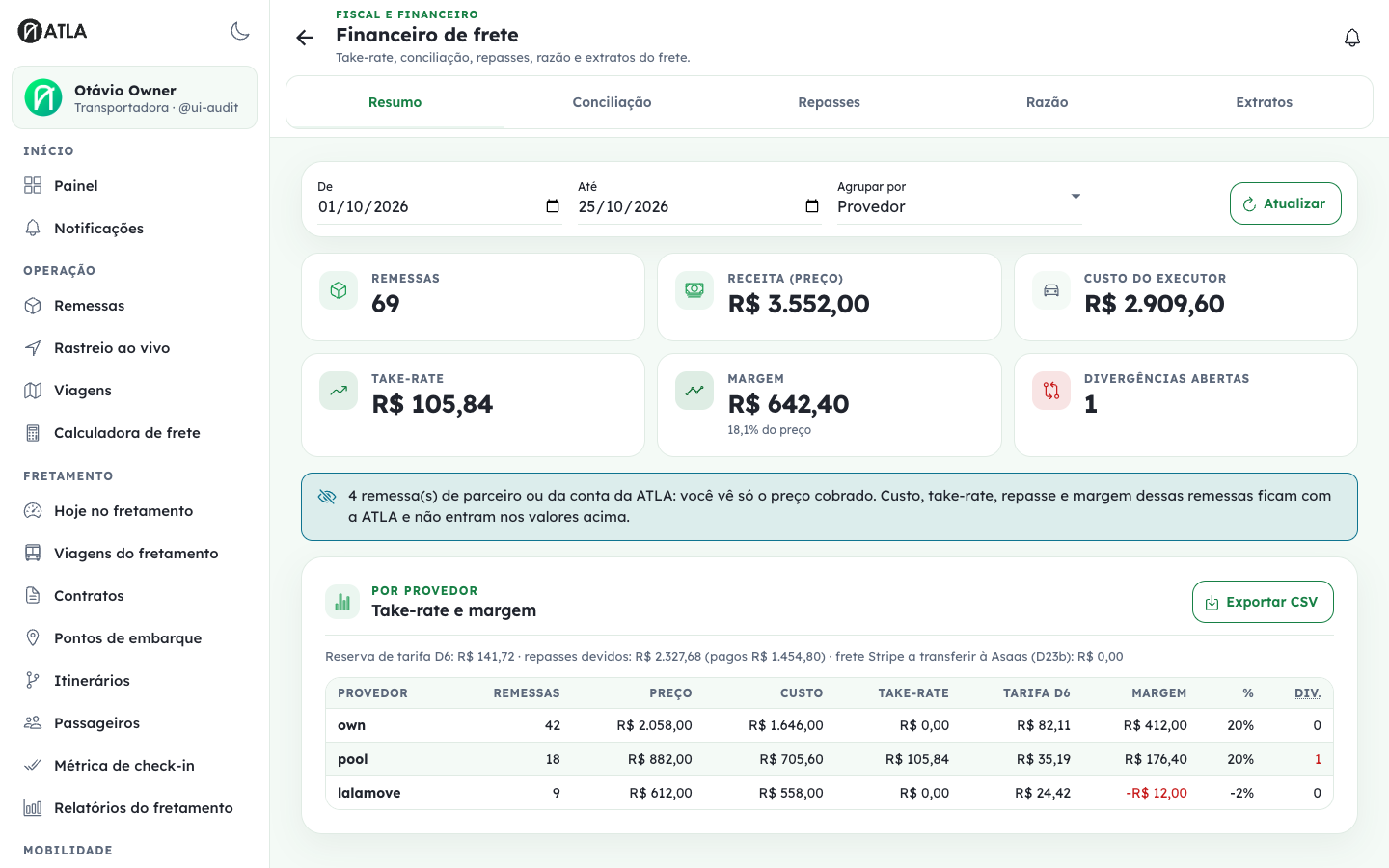Click the Take-rate card trend icon

339,391
